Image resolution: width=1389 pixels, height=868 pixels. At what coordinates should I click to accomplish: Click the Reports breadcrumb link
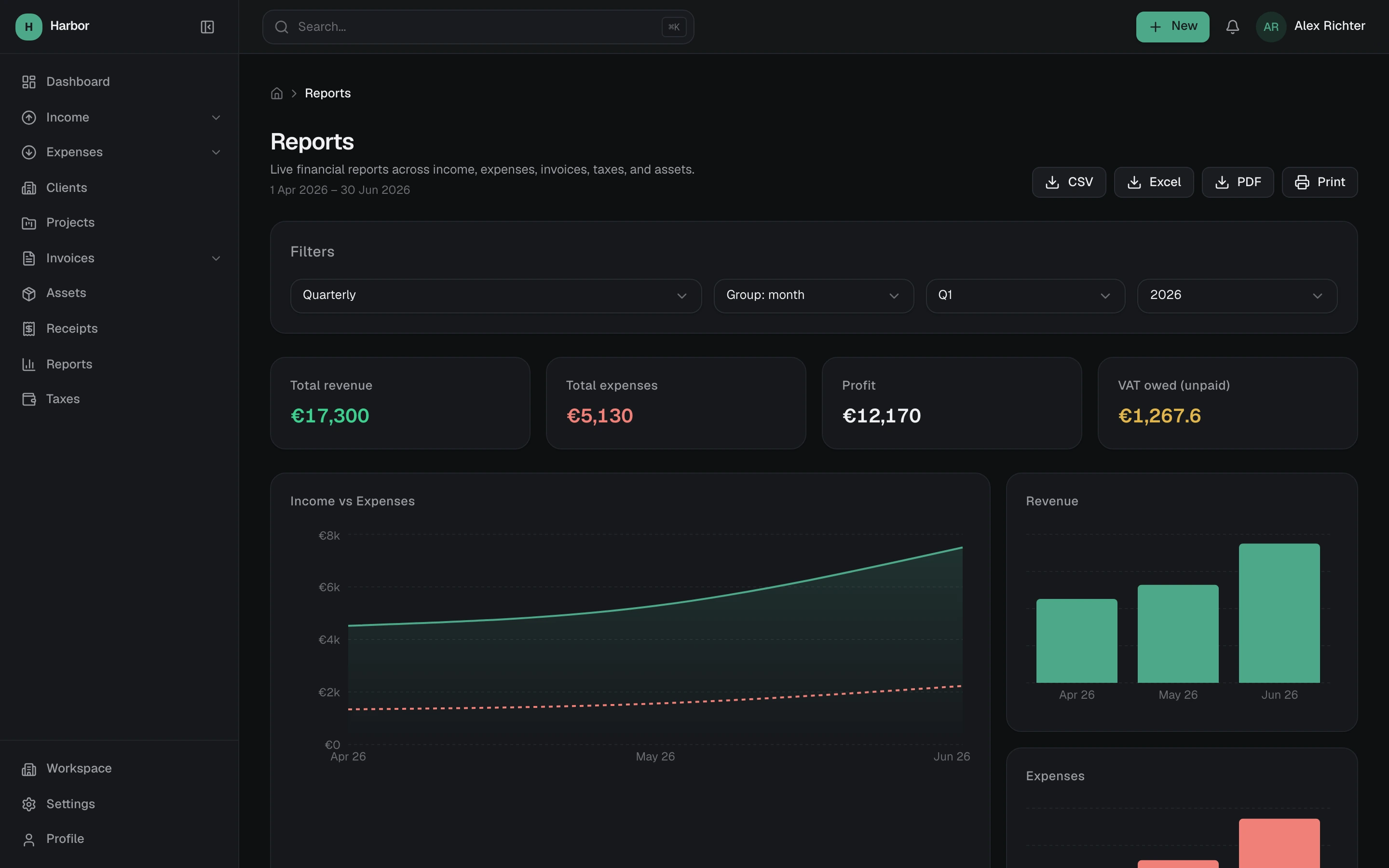pyautogui.click(x=328, y=94)
